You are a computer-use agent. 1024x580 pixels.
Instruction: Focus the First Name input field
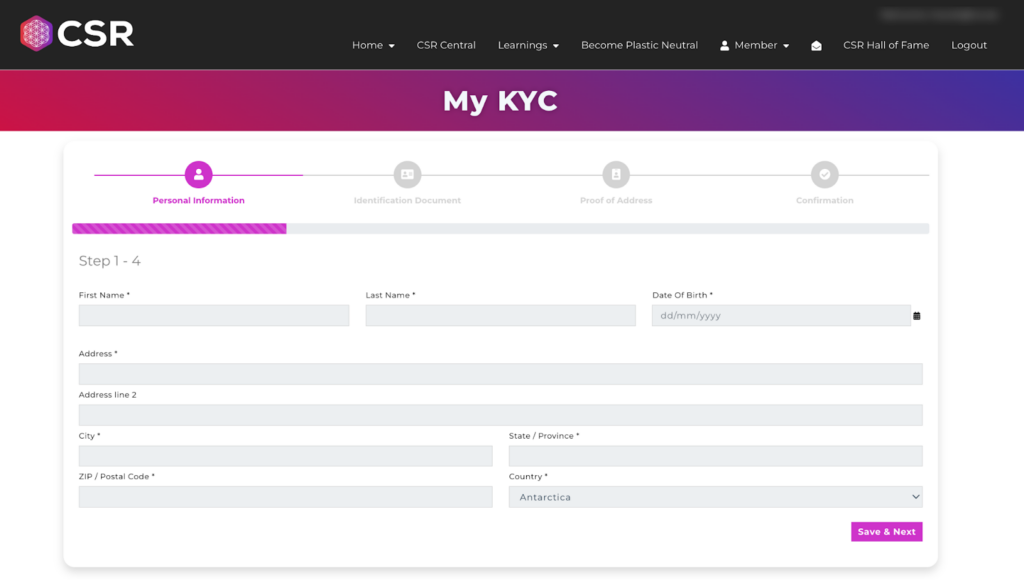pos(214,316)
